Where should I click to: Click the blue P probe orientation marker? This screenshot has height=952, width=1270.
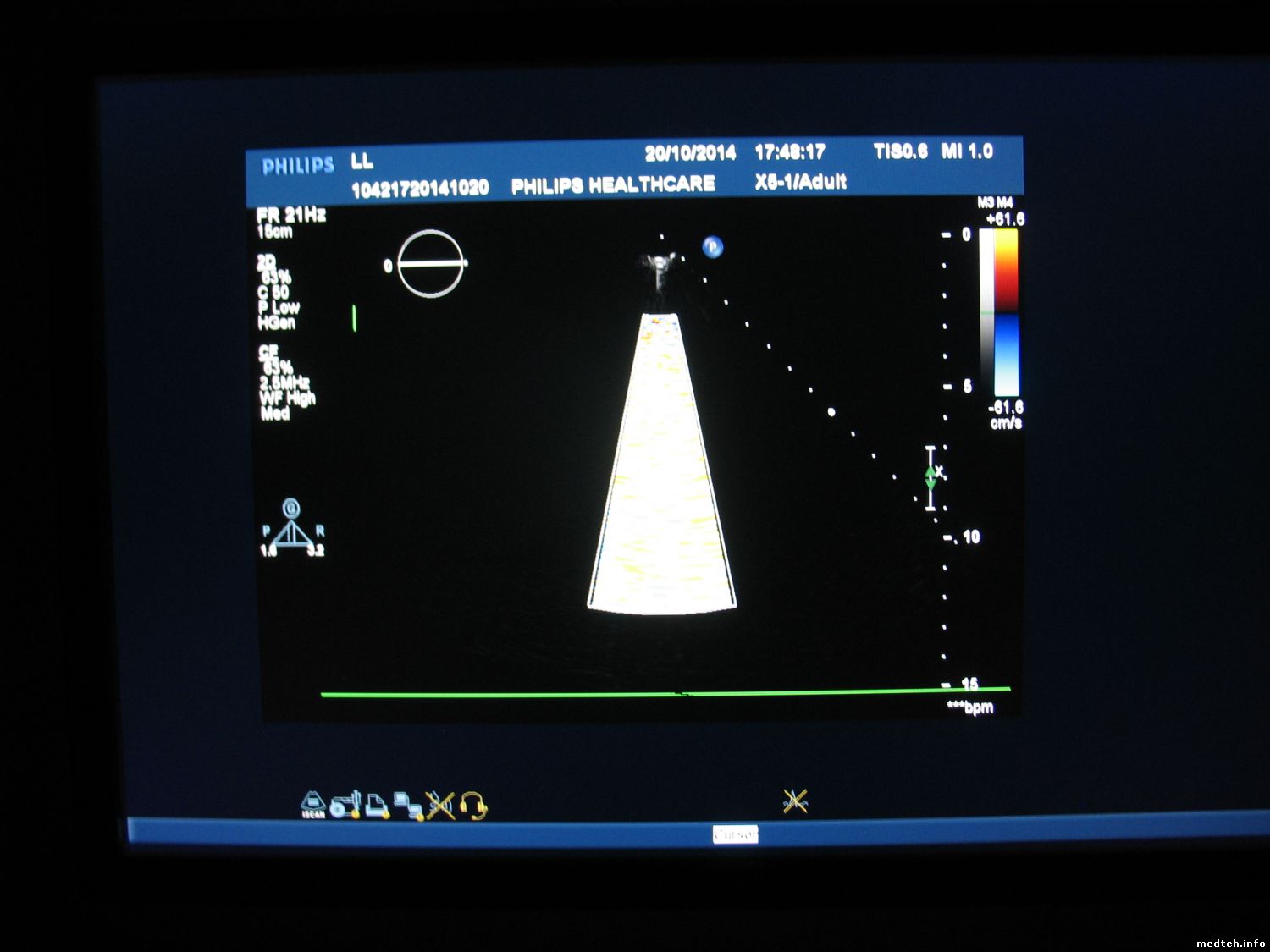pos(713,247)
